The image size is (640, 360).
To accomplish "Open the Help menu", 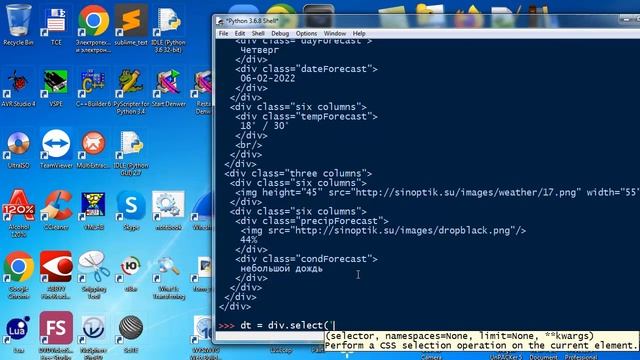I will (x=359, y=33).
